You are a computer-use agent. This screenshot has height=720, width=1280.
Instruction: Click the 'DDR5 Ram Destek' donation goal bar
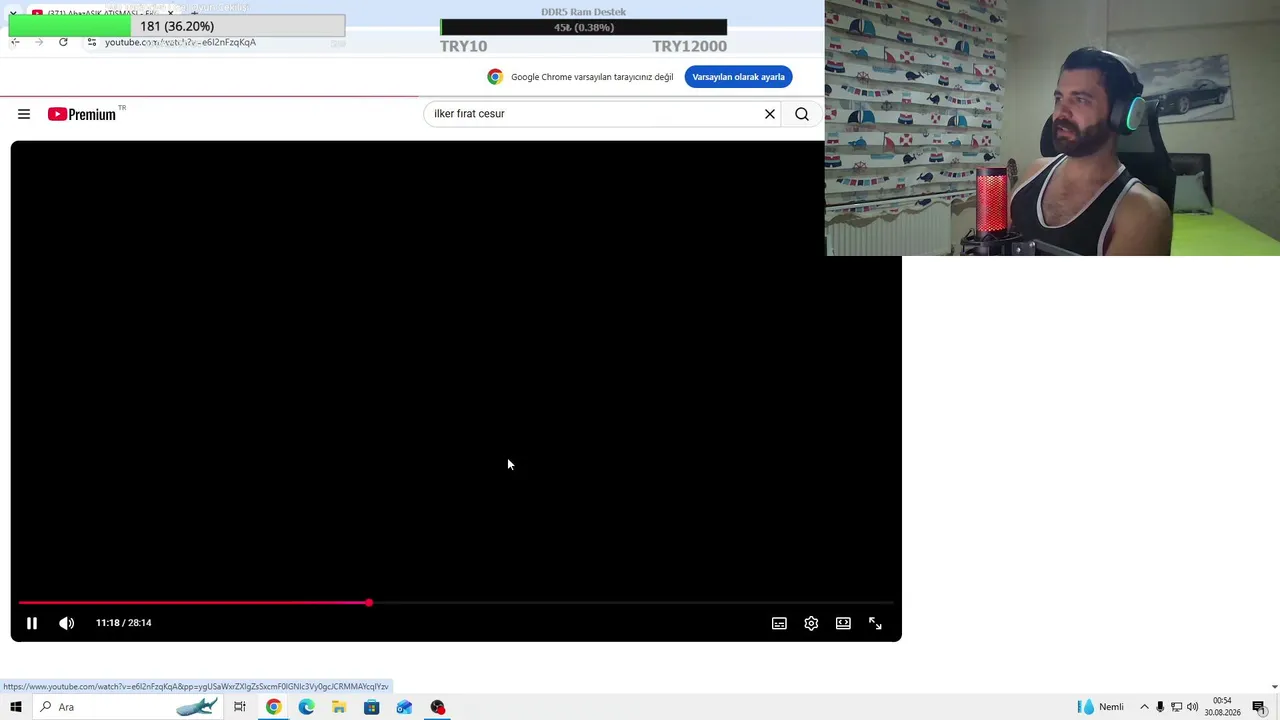pyautogui.click(x=584, y=27)
